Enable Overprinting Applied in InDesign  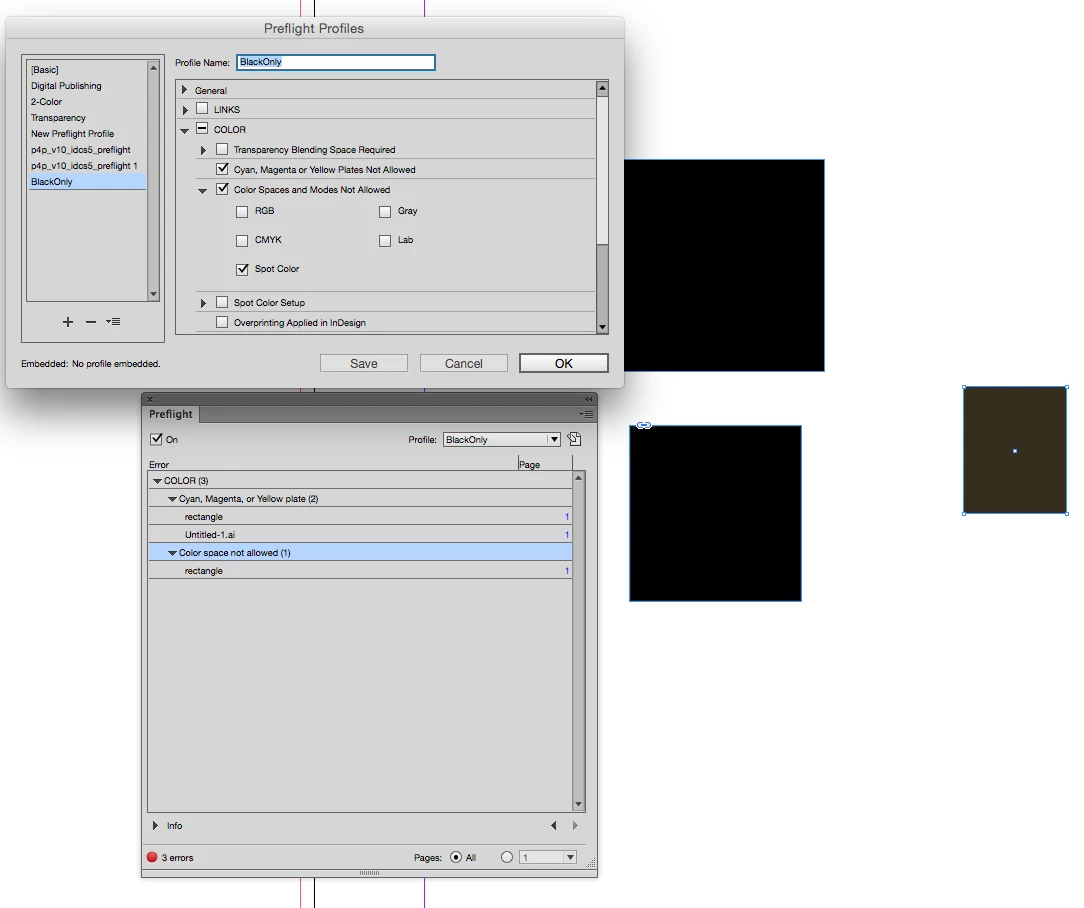coord(222,322)
